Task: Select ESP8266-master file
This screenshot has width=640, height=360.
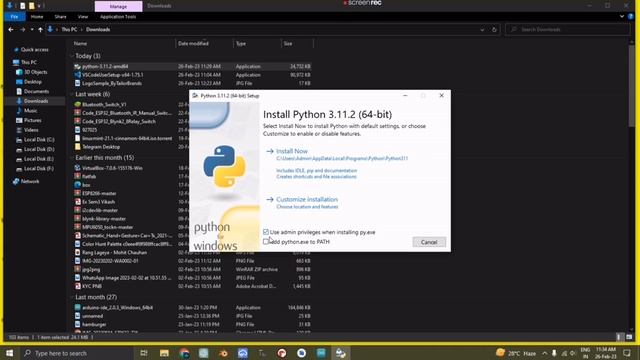Action: click(99, 193)
